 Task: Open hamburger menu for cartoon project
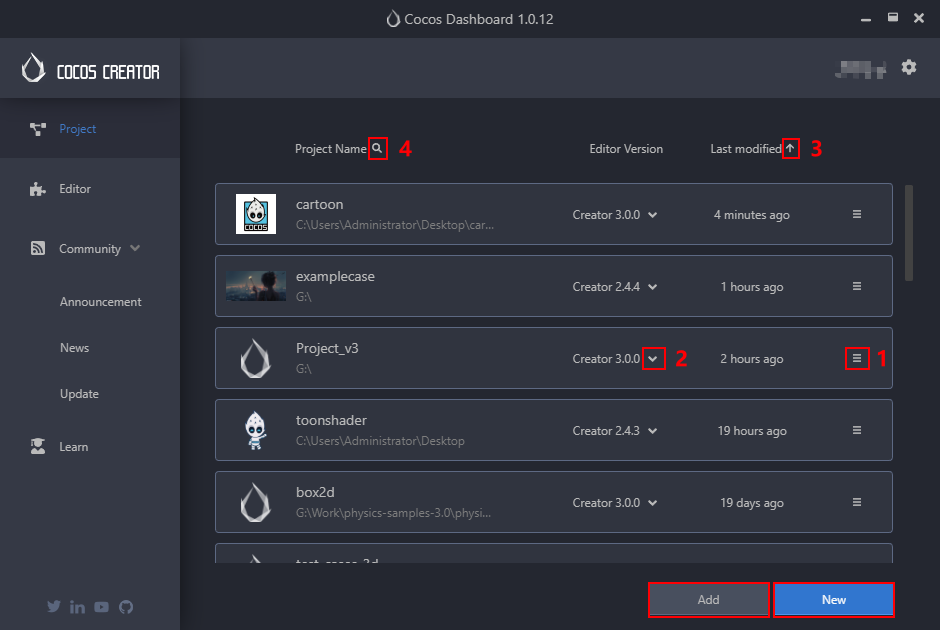click(857, 214)
